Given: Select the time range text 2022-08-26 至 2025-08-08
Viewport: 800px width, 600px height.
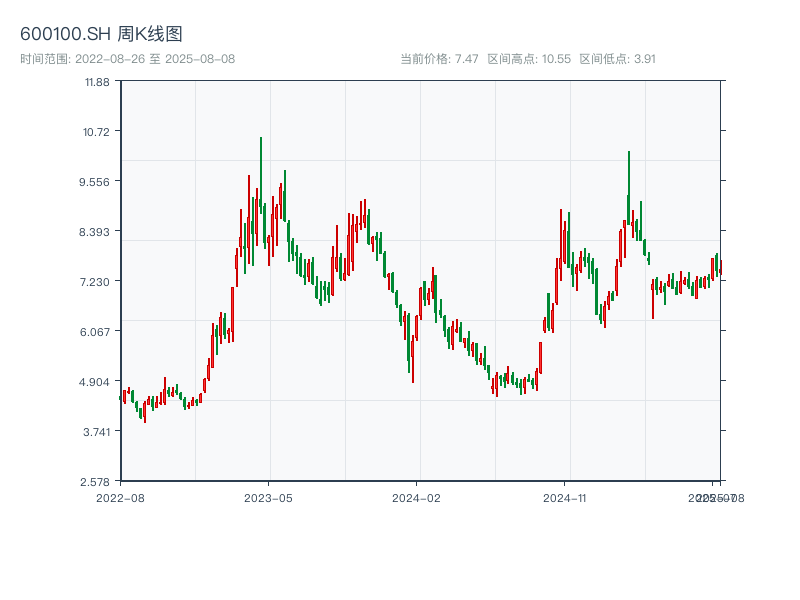Looking at the screenshot, I should coord(155,59).
